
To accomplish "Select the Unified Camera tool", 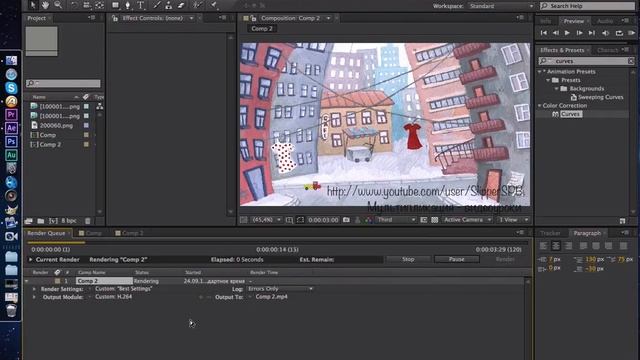I will (x=87, y=5).
